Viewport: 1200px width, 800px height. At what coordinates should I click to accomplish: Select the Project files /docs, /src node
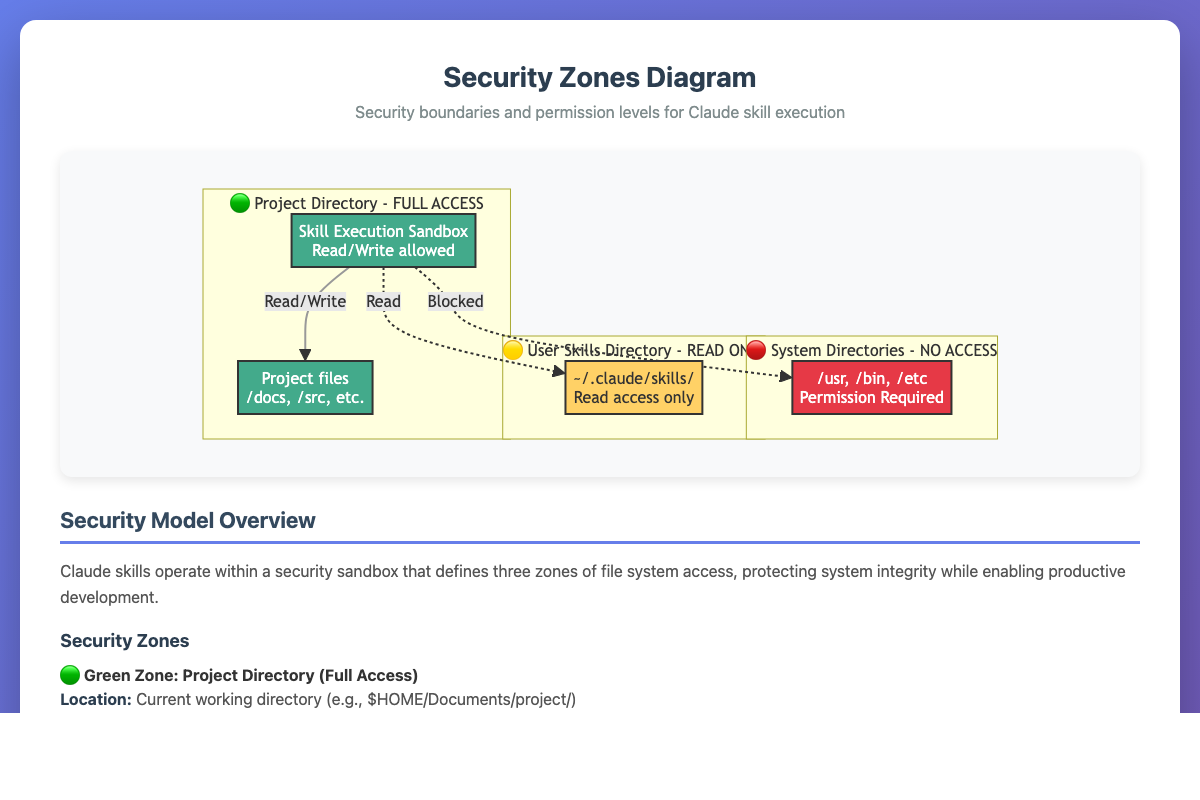coord(305,388)
